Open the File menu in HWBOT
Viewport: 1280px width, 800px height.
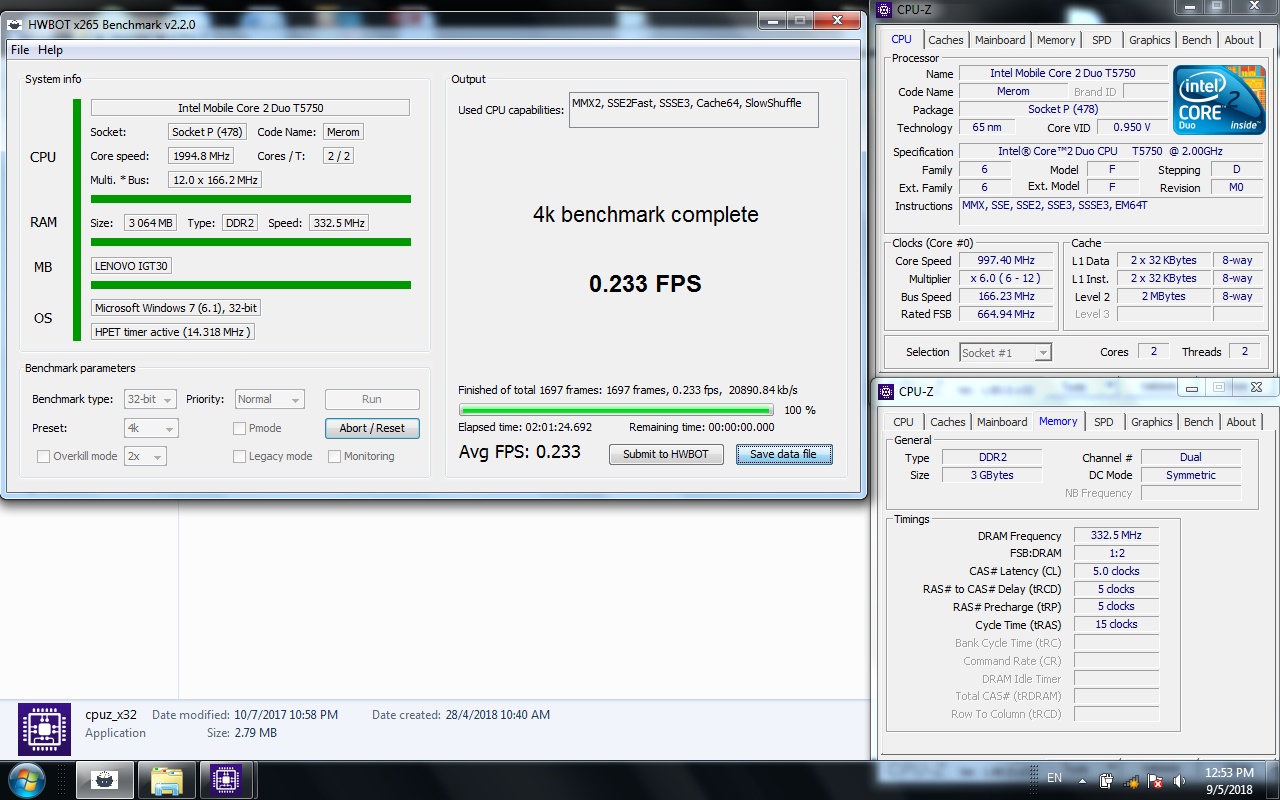(20, 50)
